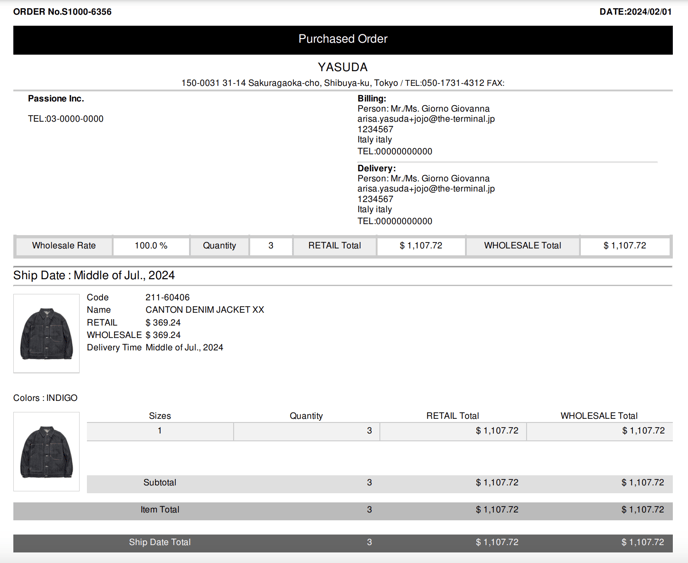Image resolution: width=688 pixels, height=563 pixels.
Task: Click the Wholesale Rate 100.0 % value cell
Action: pos(151,245)
